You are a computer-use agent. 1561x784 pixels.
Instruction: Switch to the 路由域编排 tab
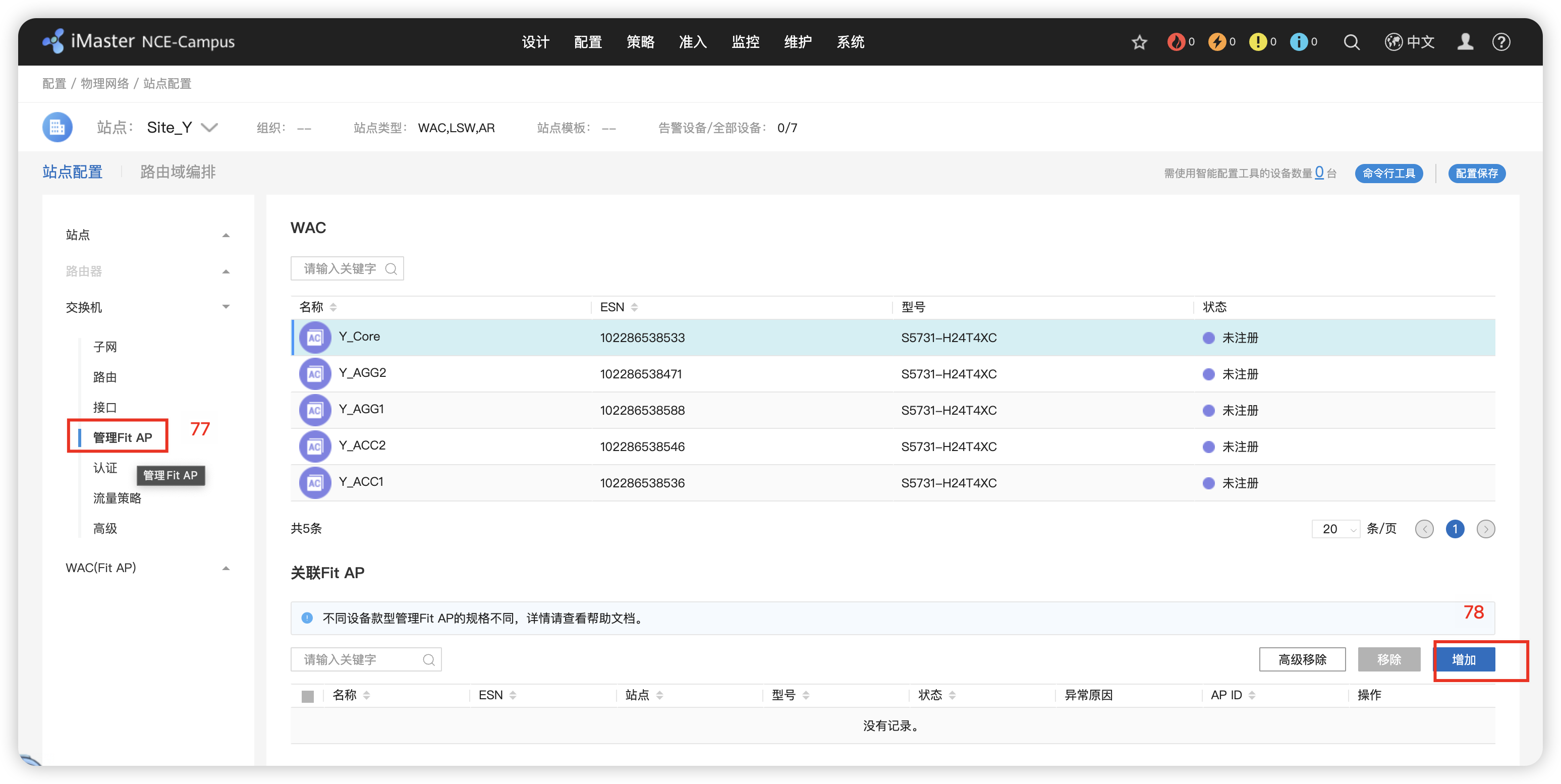click(178, 172)
